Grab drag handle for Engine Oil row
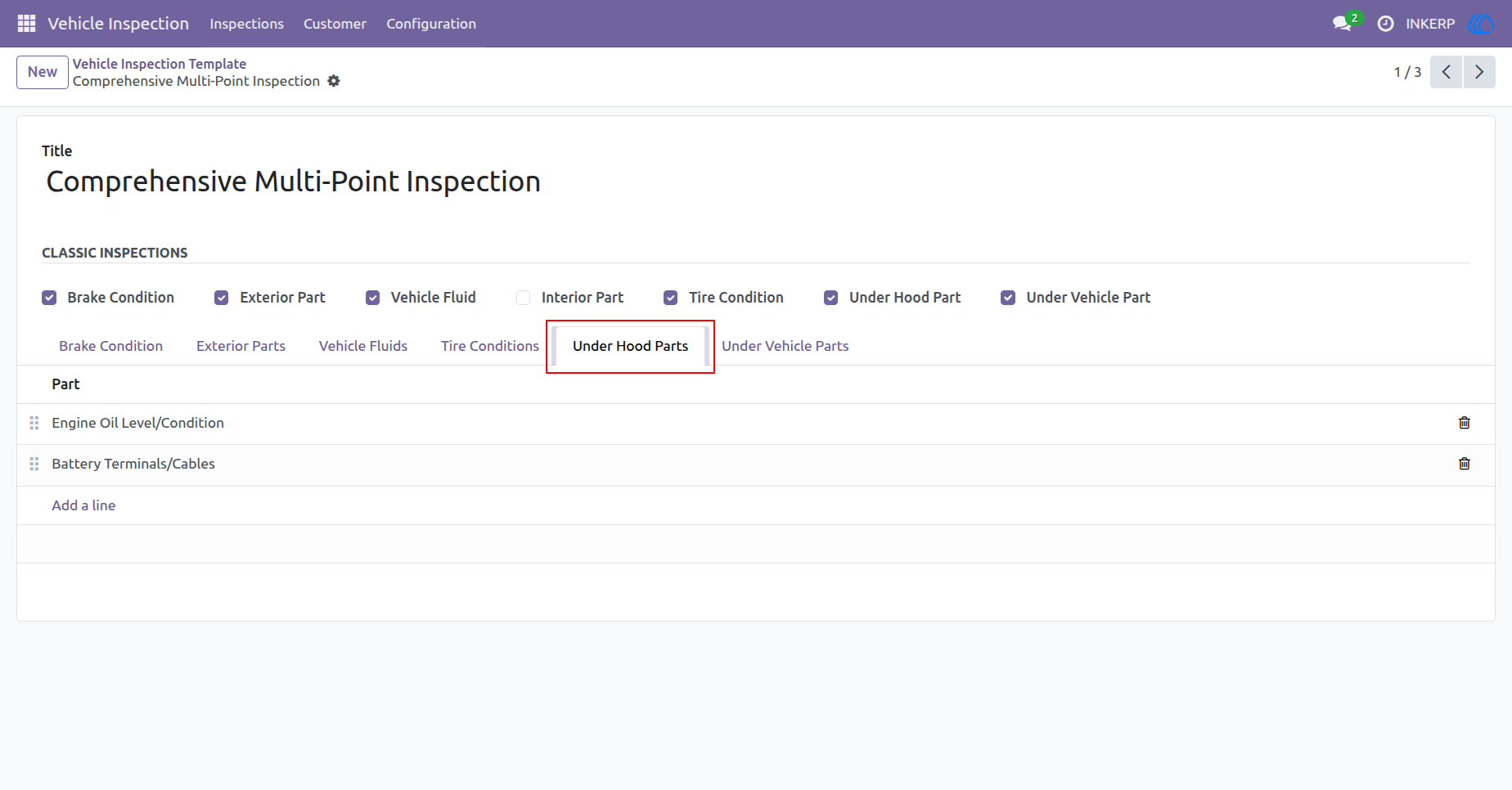This screenshot has height=790, width=1512. 34,423
